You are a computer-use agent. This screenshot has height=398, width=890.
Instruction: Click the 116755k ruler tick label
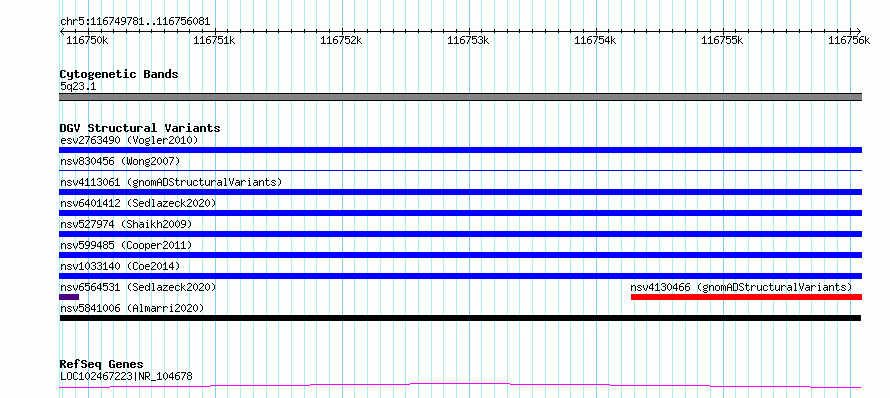(723, 40)
